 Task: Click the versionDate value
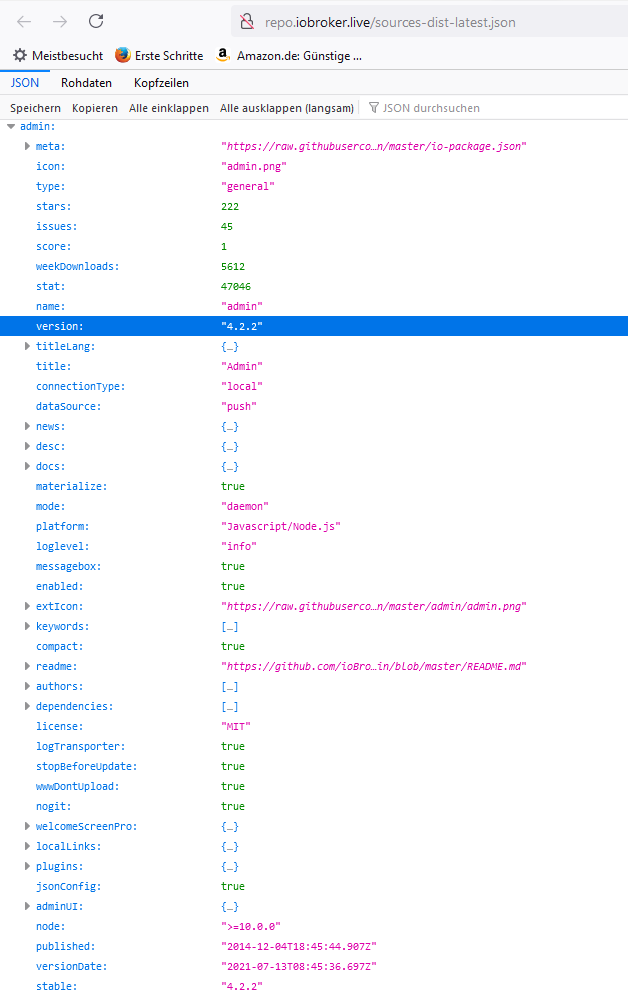point(299,966)
